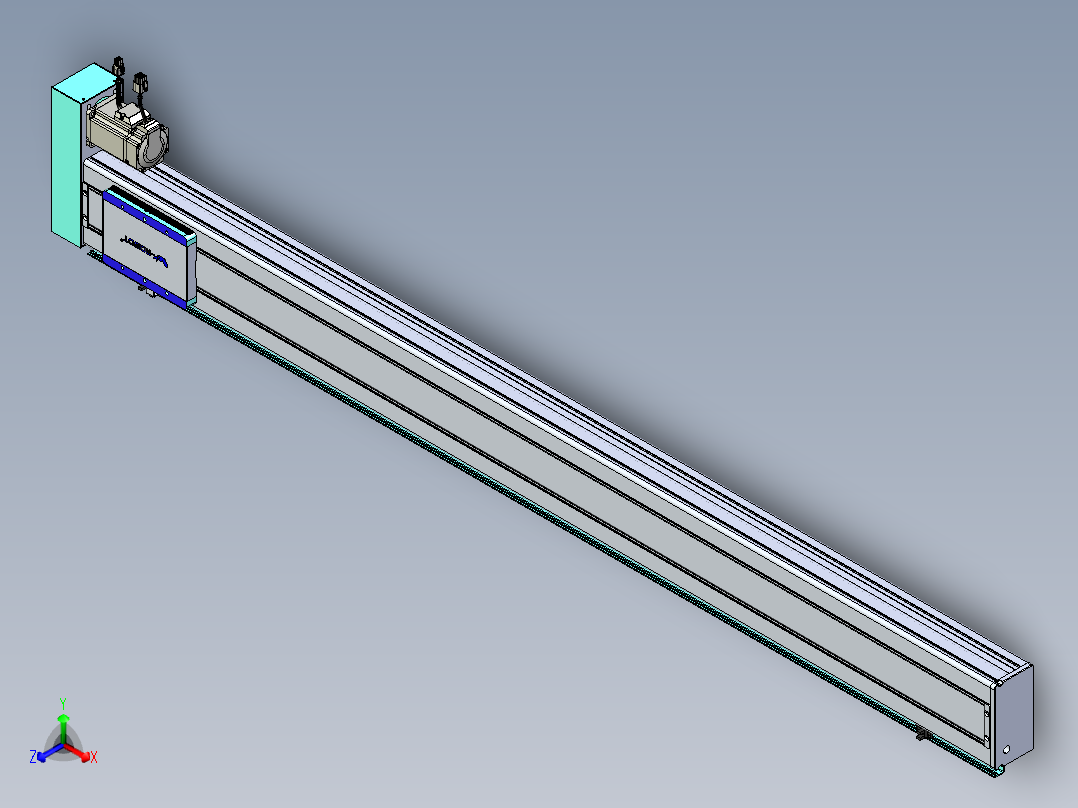Viewport: 1078px width, 808px height.
Task: Click the green Y axis arrow
Action: (63, 728)
